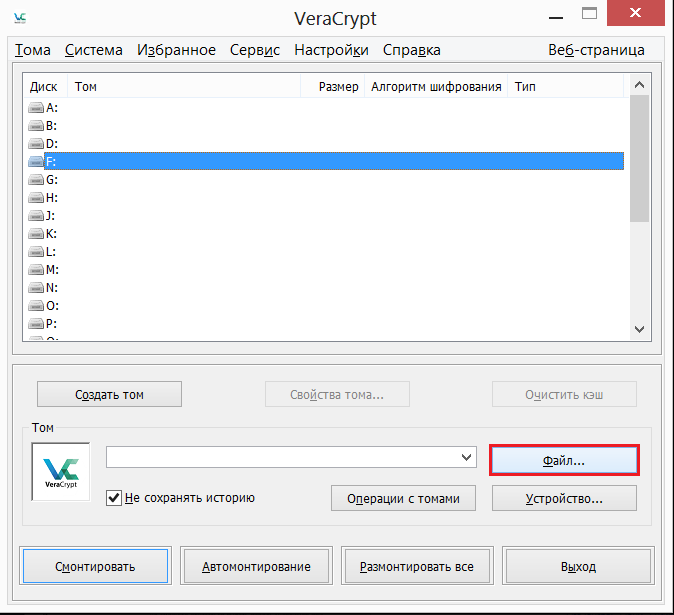Open the Веб-страница menu item

[596, 50]
